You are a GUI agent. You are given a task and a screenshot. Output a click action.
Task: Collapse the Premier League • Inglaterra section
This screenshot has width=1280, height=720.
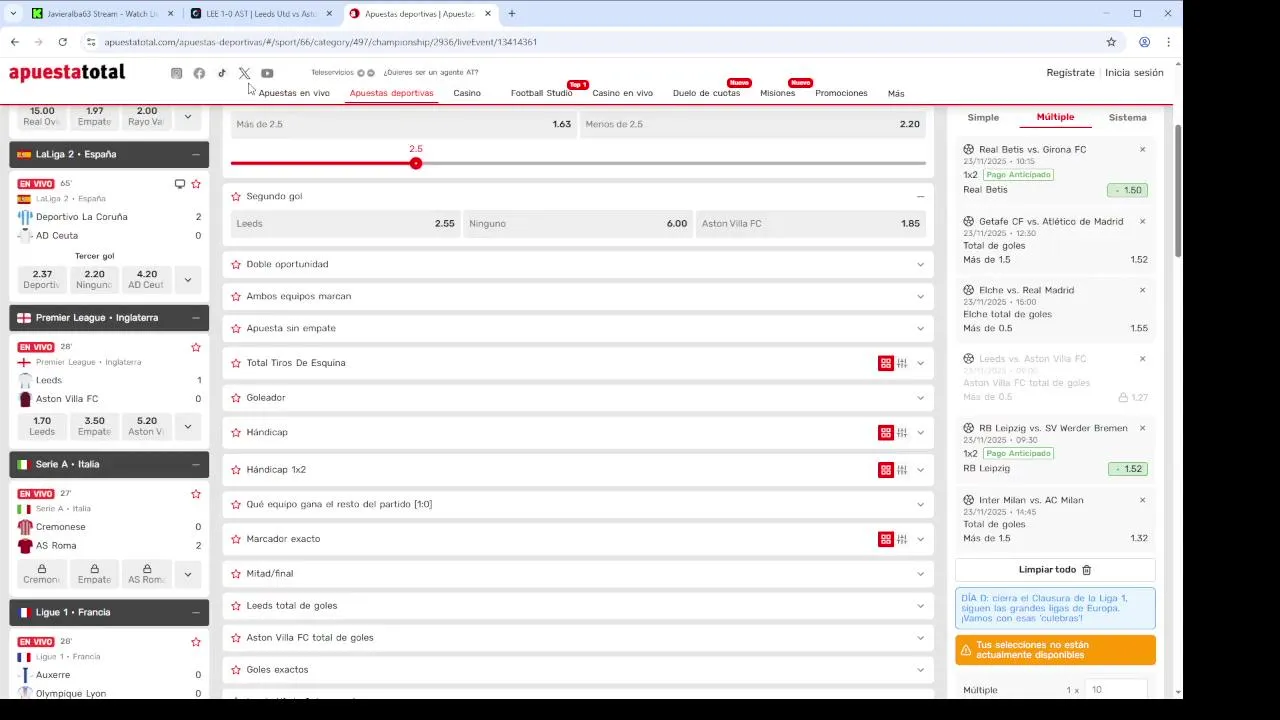pyautogui.click(x=196, y=317)
